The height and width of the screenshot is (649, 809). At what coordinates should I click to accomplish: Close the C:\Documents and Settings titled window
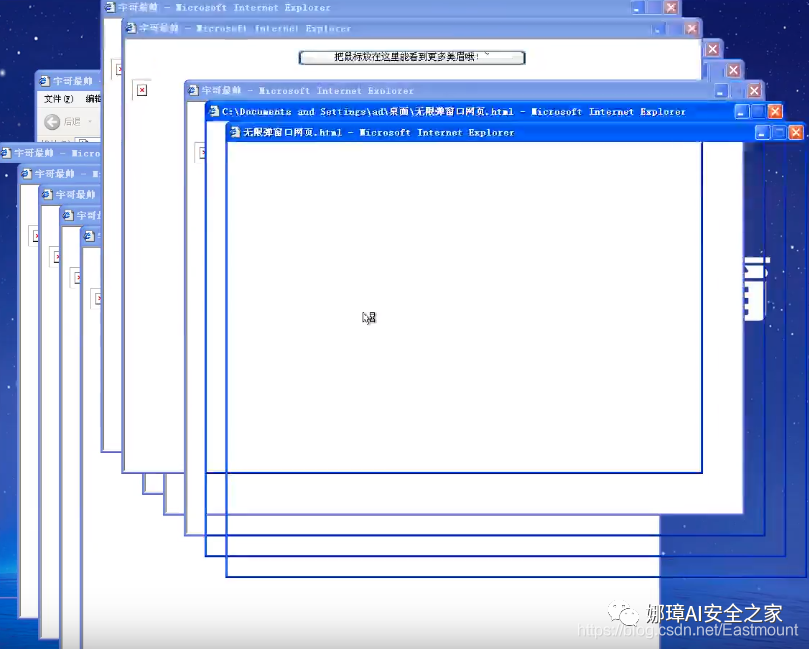tap(775, 111)
